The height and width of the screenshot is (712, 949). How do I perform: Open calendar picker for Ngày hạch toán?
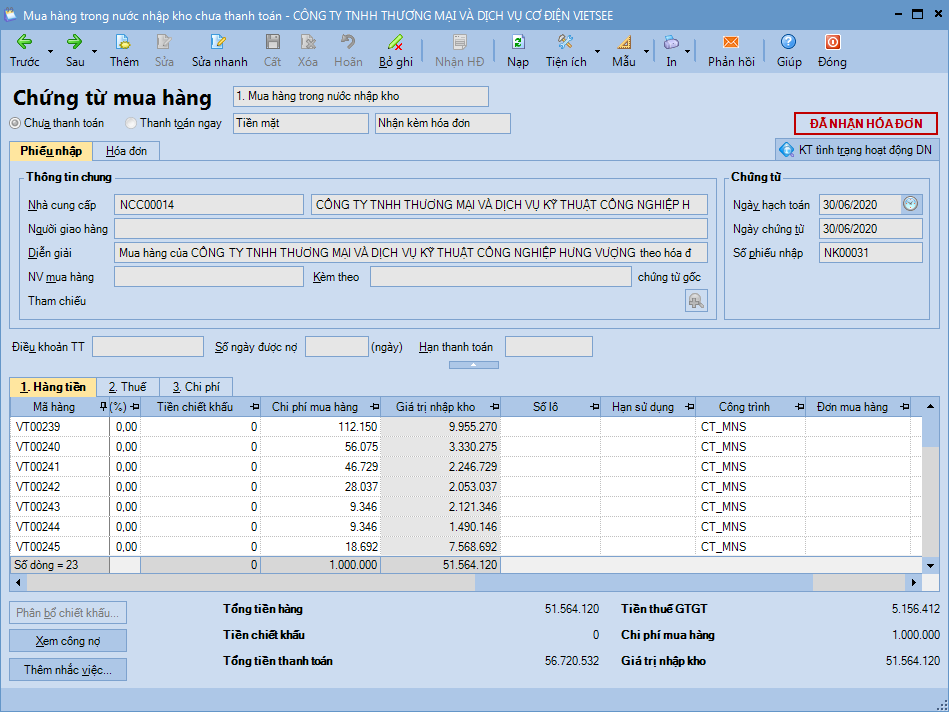[x=910, y=204]
